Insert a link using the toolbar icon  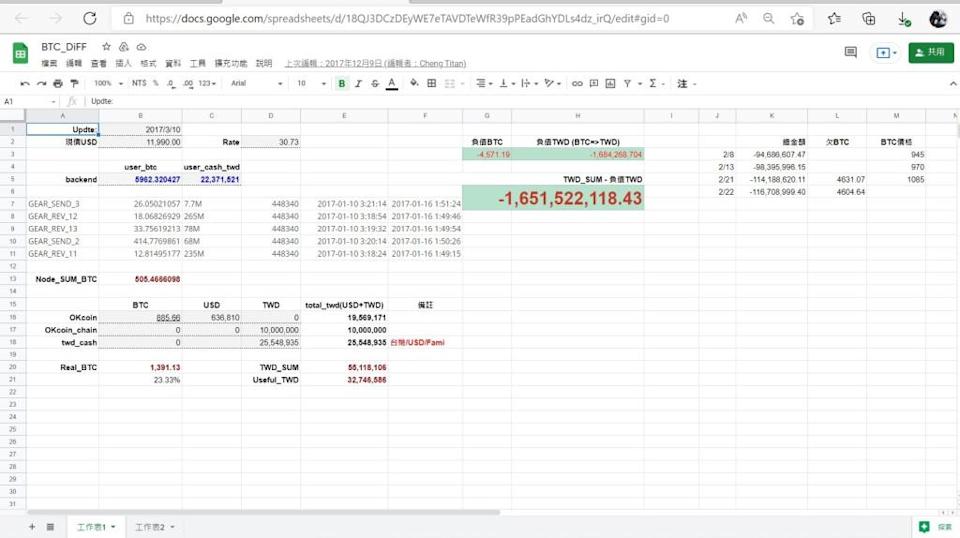tap(577, 84)
